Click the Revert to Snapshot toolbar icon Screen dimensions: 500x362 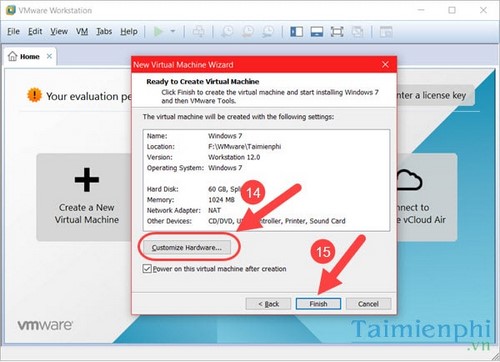pos(248,31)
